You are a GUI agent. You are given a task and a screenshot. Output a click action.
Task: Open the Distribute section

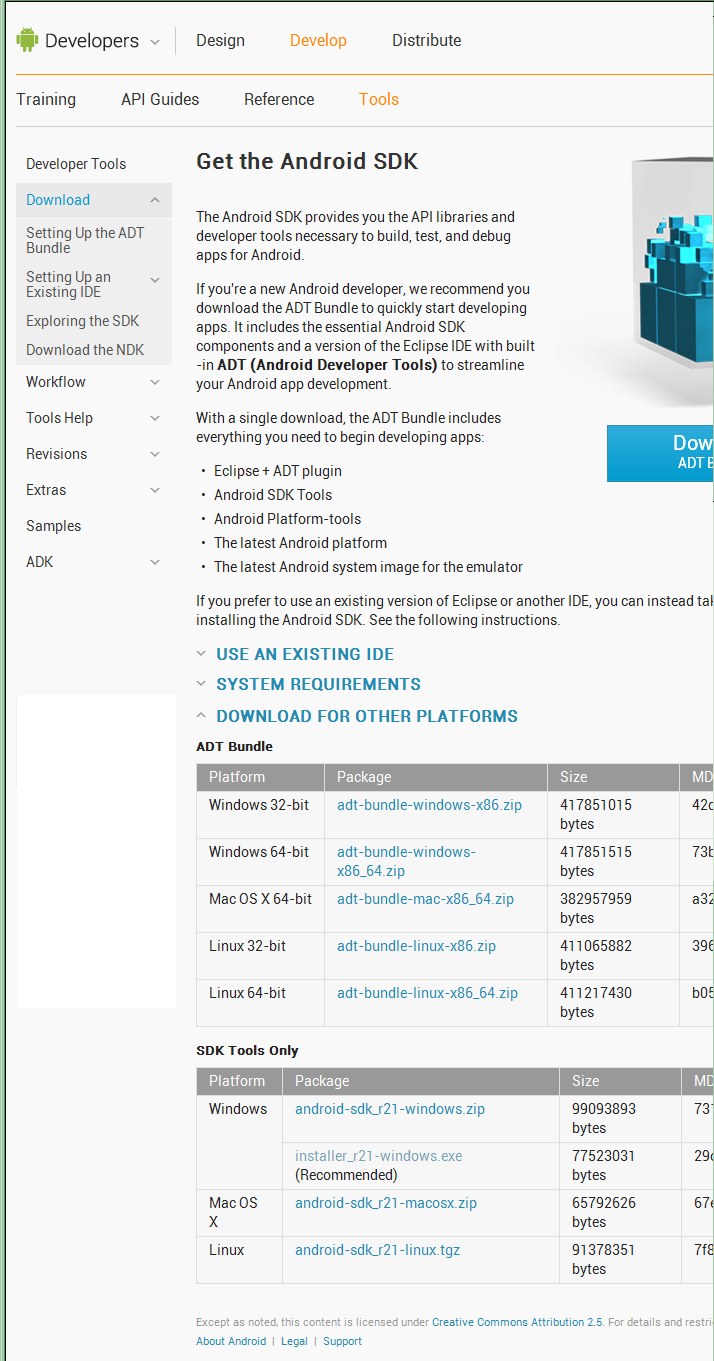tap(427, 41)
